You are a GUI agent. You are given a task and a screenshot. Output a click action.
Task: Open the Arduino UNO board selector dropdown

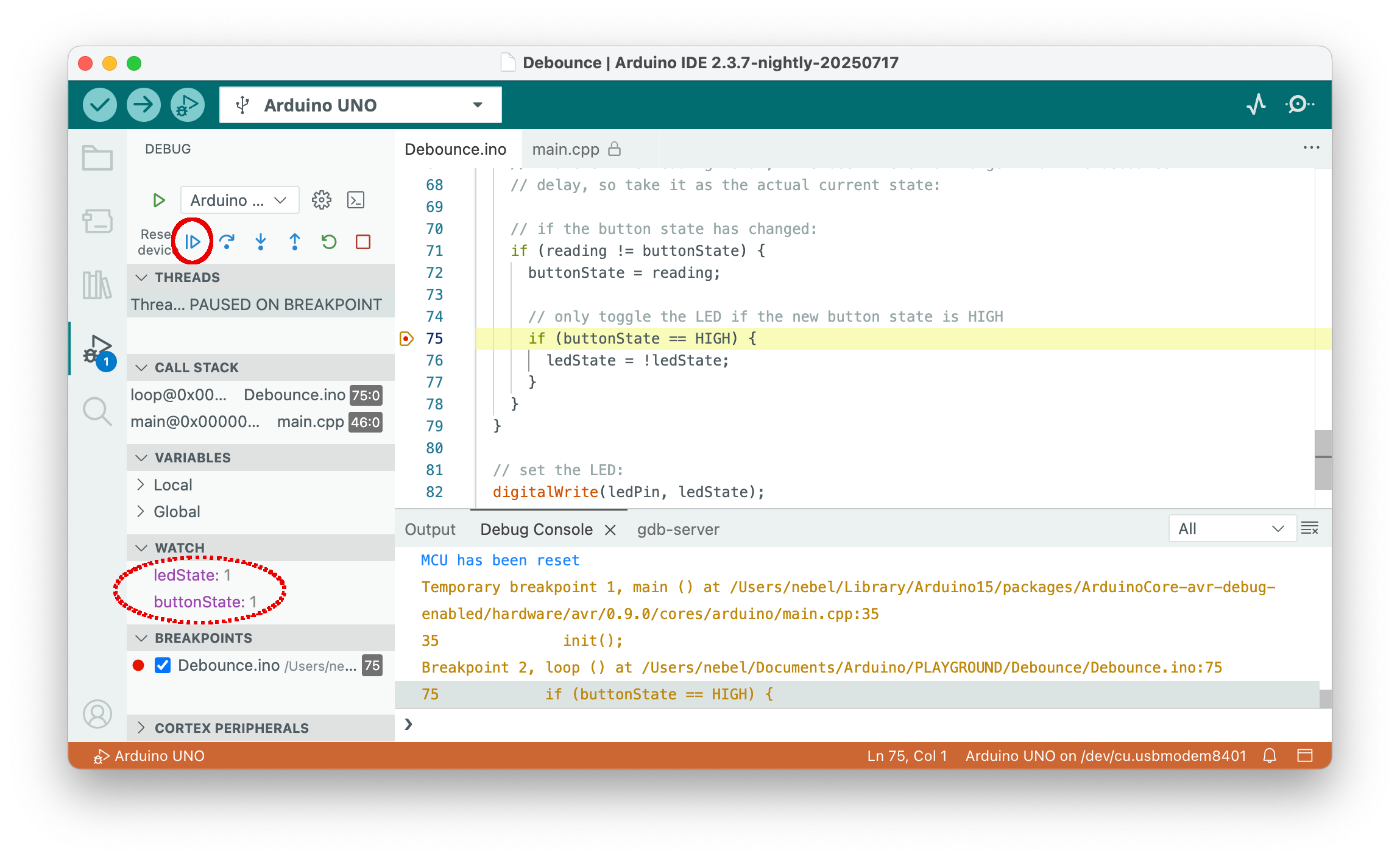pyautogui.click(x=360, y=105)
